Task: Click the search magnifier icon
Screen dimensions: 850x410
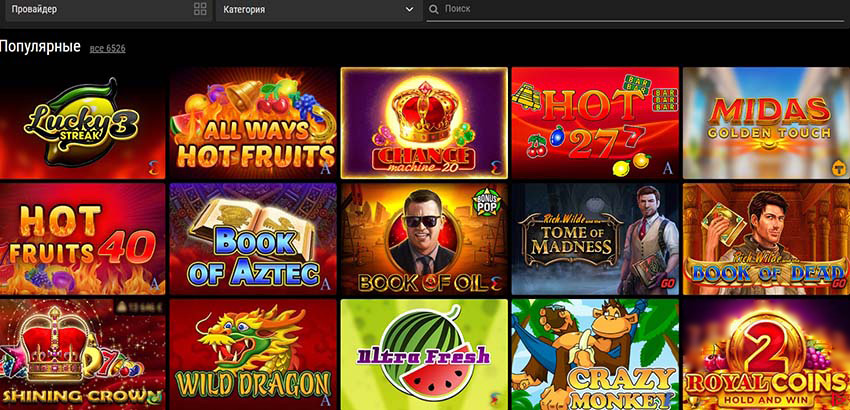Action: point(433,9)
